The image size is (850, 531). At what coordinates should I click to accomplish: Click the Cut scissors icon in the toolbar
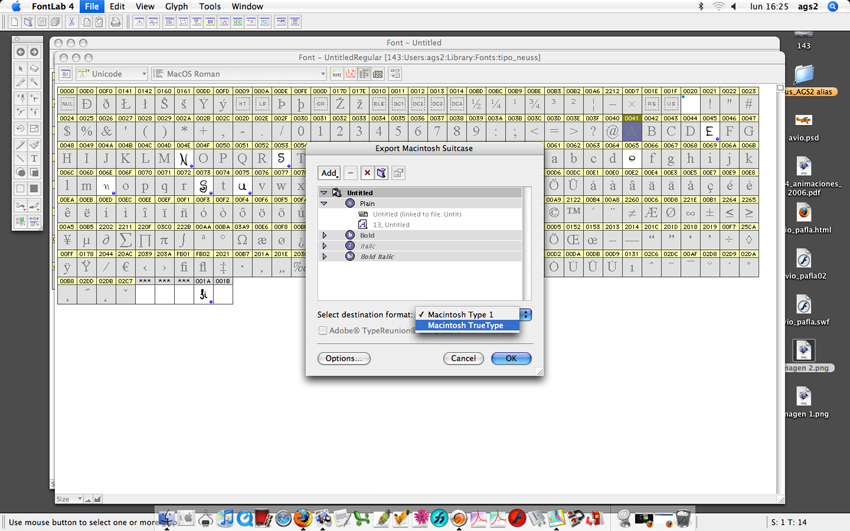[71, 22]
